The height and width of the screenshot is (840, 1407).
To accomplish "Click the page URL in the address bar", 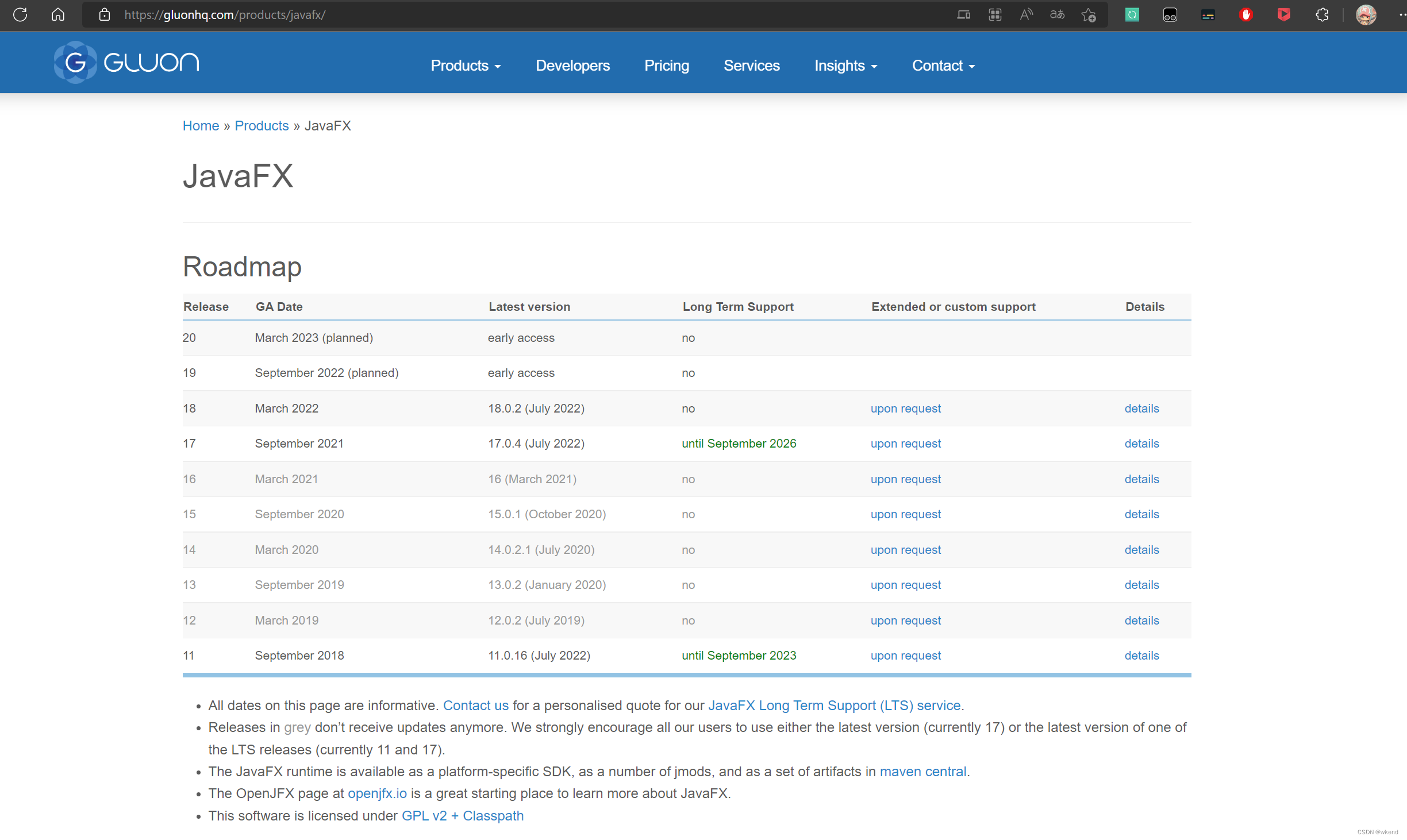I will (x=225, y=15).
